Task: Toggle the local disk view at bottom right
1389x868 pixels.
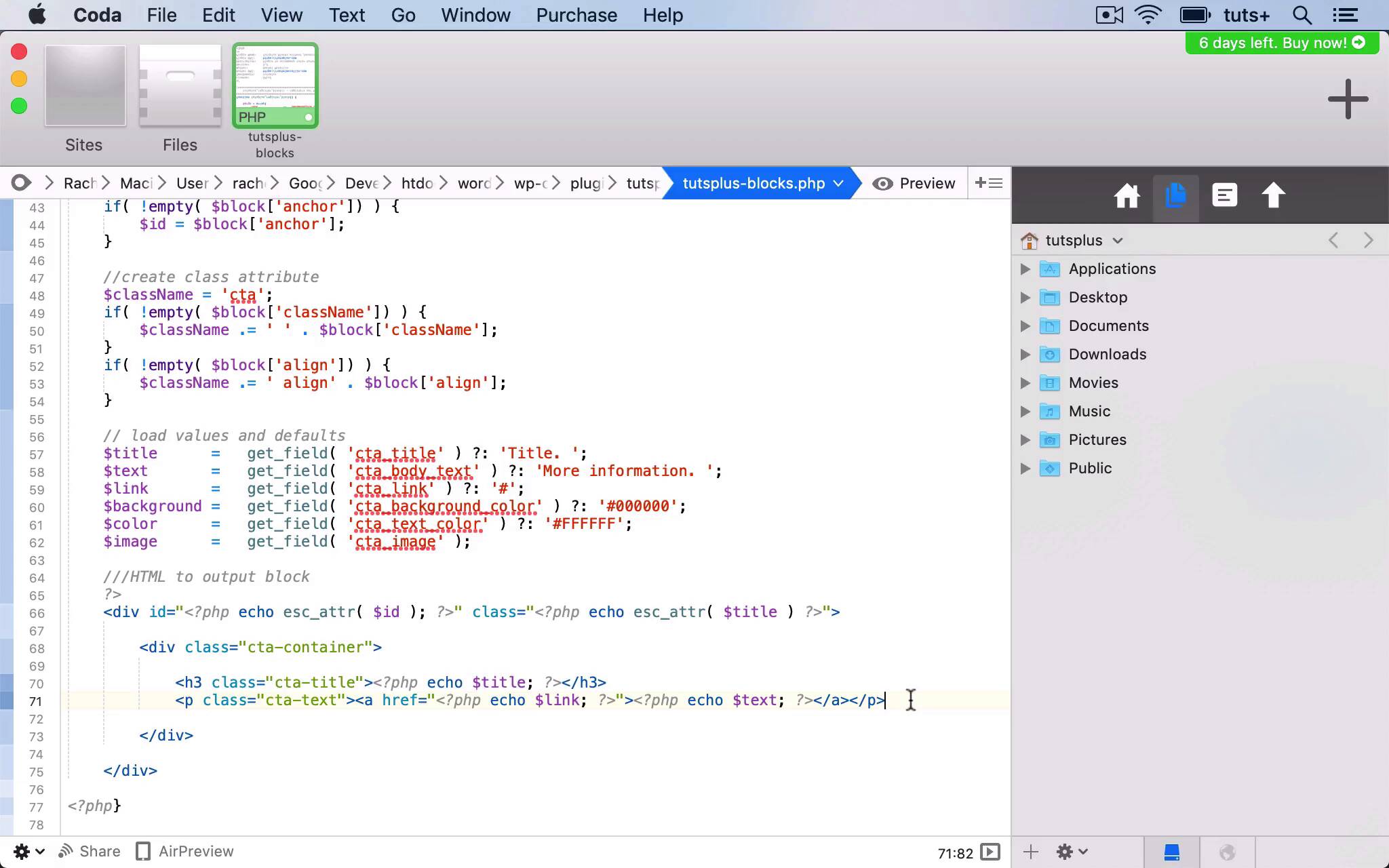Action: point(1171,852)
